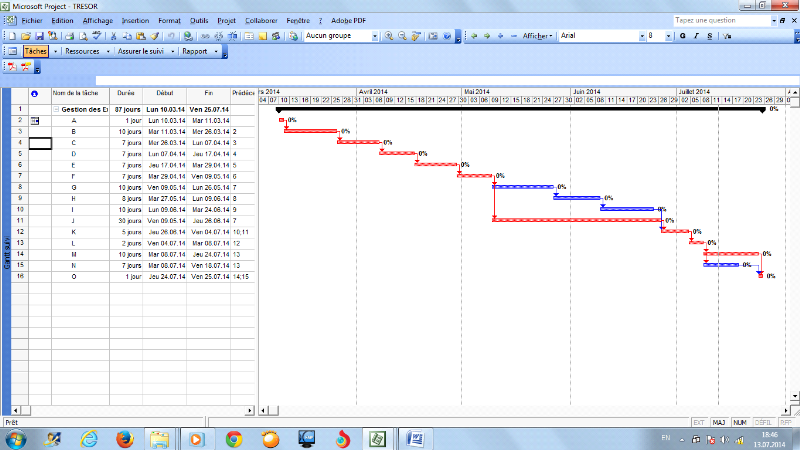Open an existing project with folder icon
Image resolution: width=800 pixels, height=450 pixels.
(x=26, y=36)
